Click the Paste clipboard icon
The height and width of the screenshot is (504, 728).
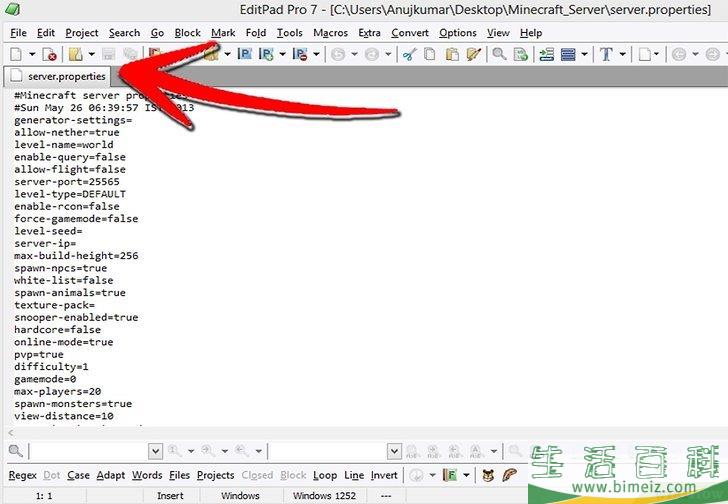click(x=452, y=54)
